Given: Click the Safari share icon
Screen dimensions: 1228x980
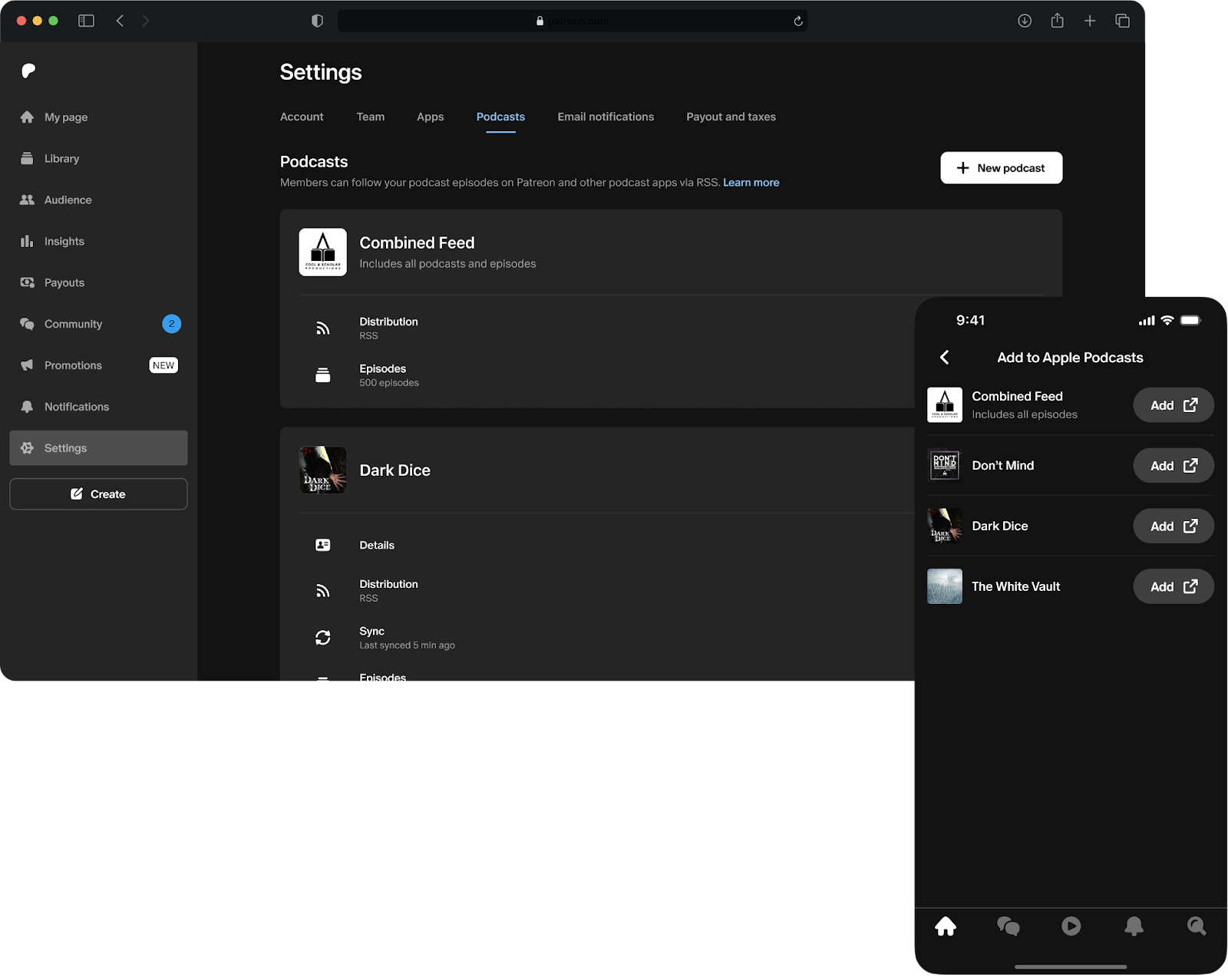Looking at the screenshot, I should pyautogui.click(x=1057, y=21).
